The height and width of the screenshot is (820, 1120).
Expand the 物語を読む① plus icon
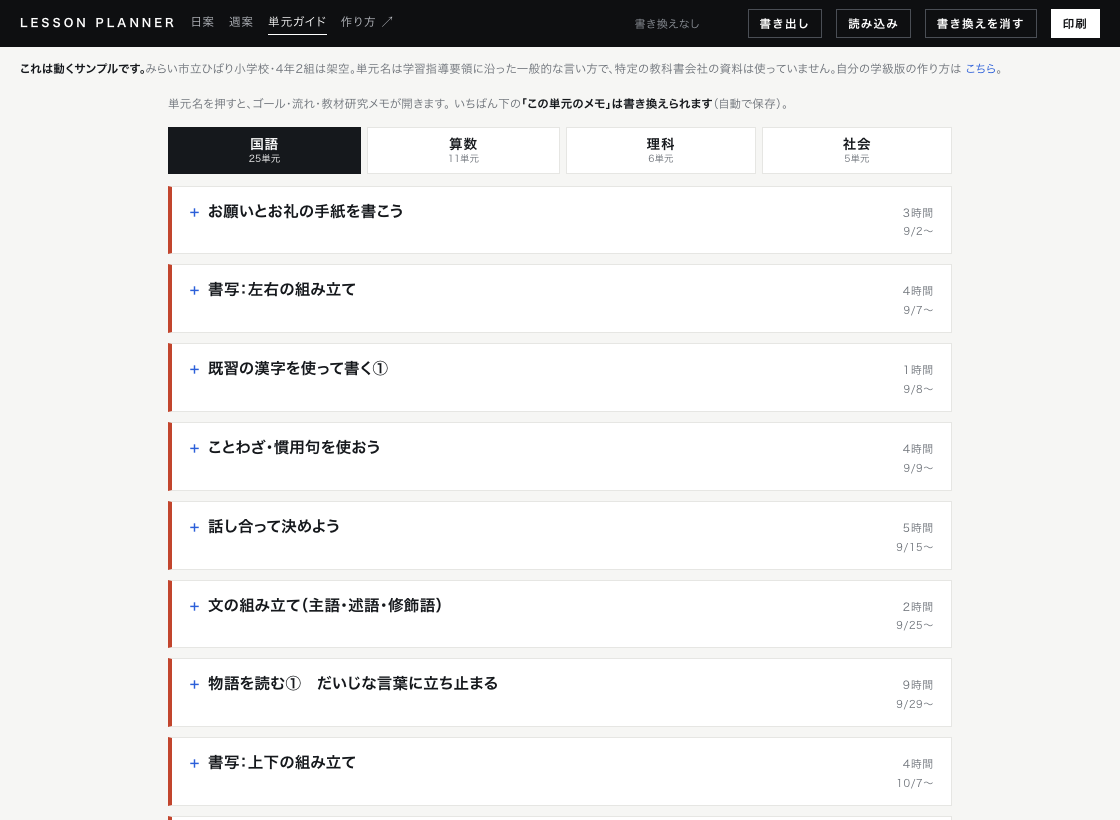click(x=194, y=684)
